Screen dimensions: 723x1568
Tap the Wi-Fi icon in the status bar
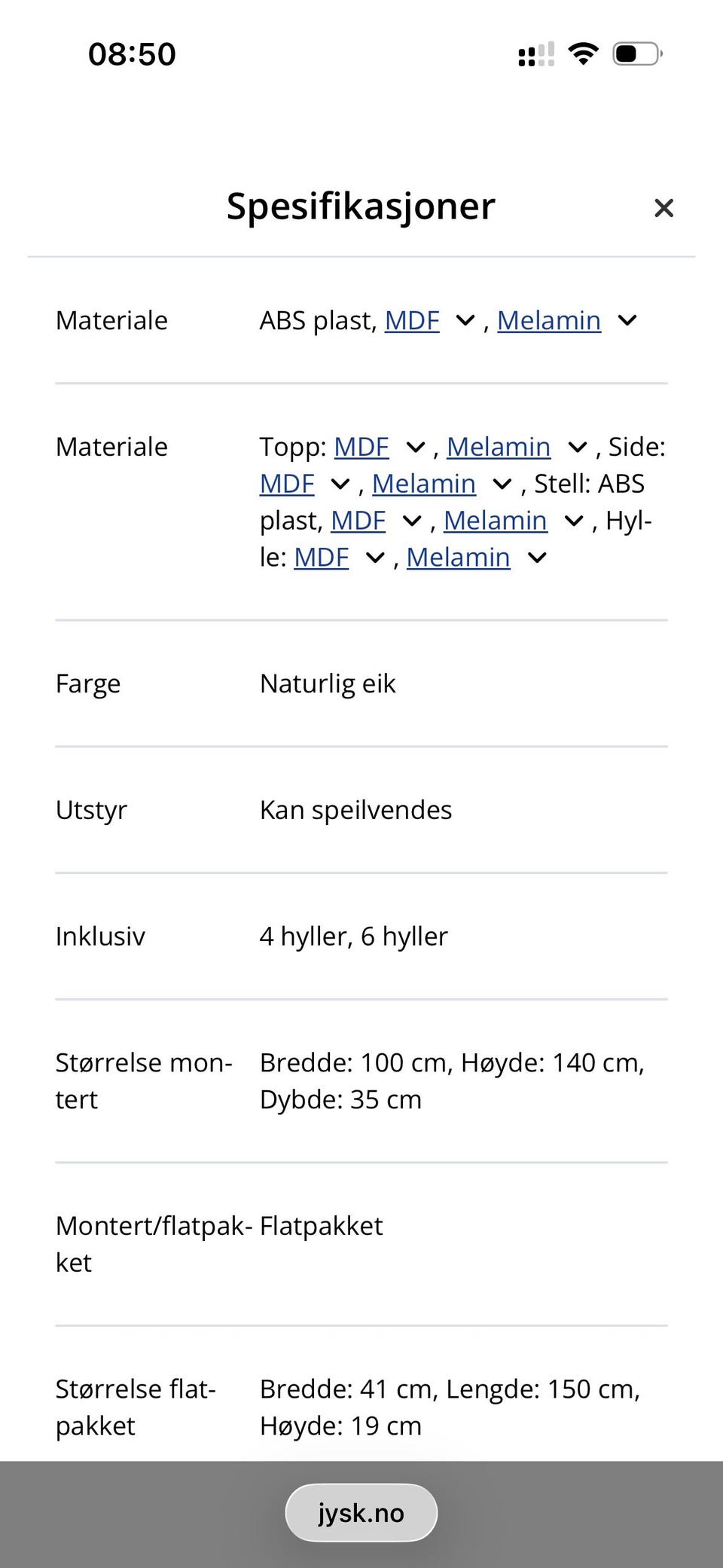click(582, 52)
